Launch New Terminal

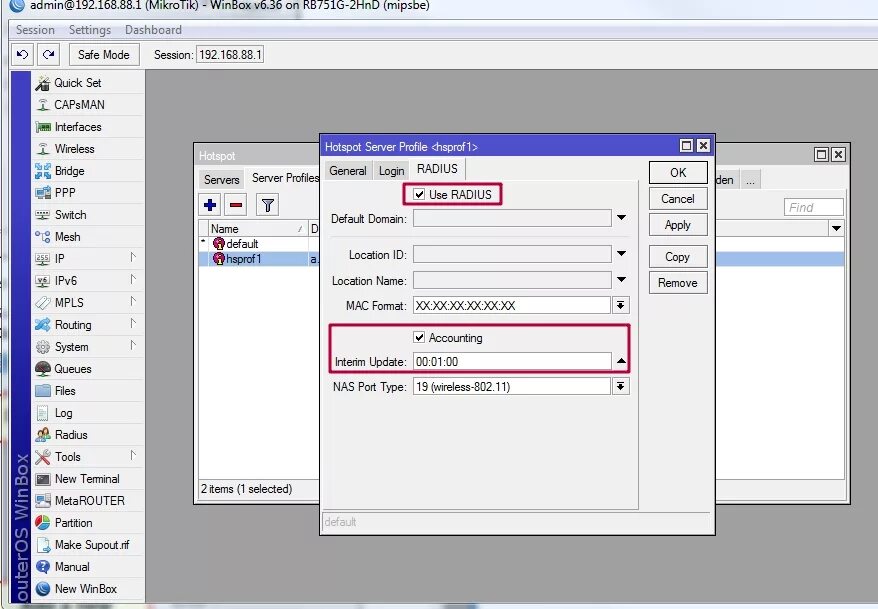88,479
